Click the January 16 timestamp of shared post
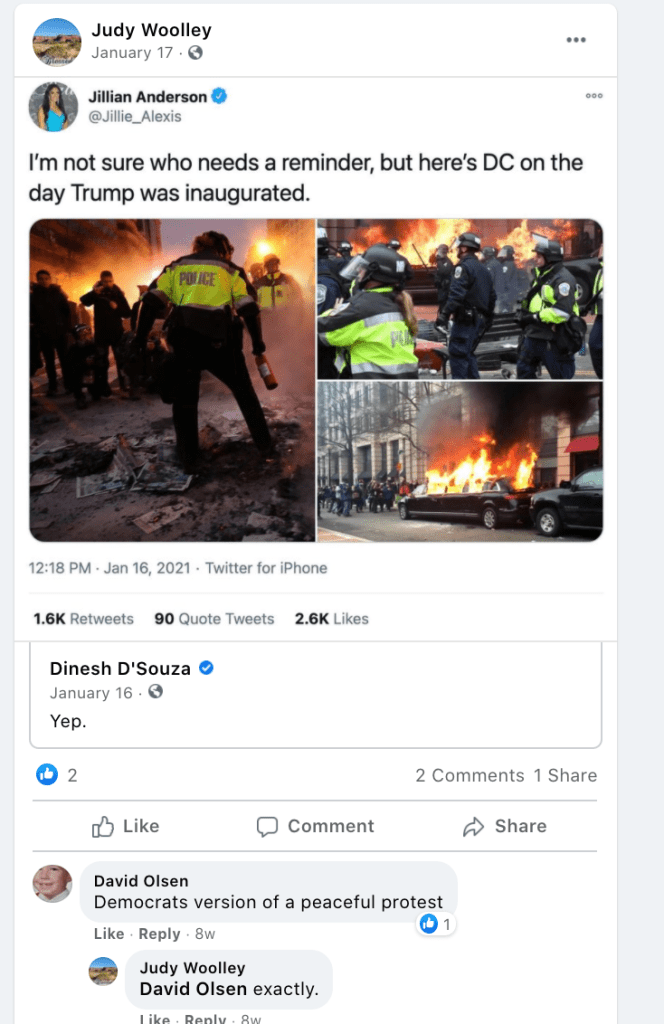 (91, 693)
